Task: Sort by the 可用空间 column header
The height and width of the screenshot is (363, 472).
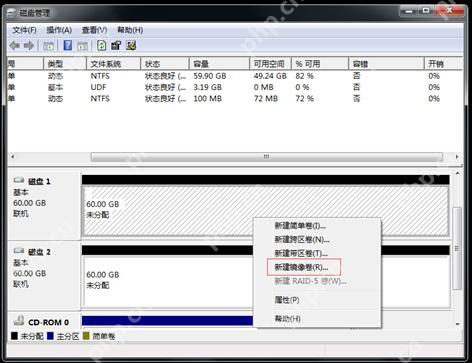Action: tap(270, 64)
